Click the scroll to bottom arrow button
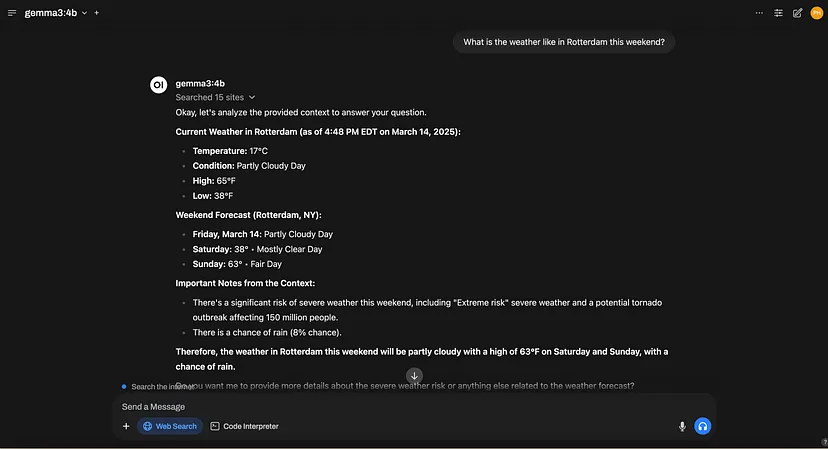The width and height of the screenshot is (828, 449). coord(415,376)
